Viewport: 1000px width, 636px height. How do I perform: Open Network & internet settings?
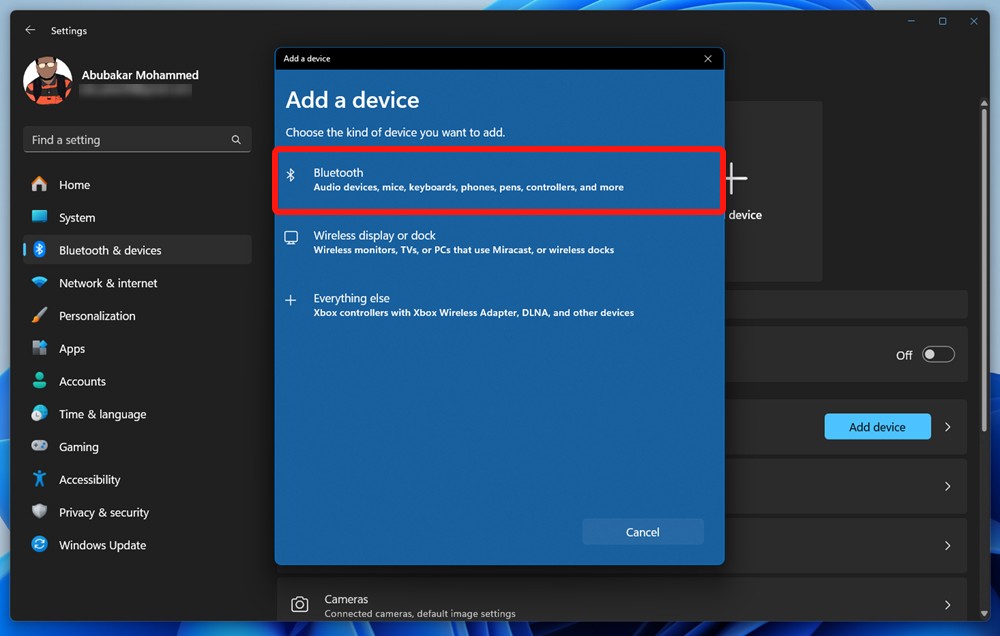pyautogui.click(x=108, y=283)
